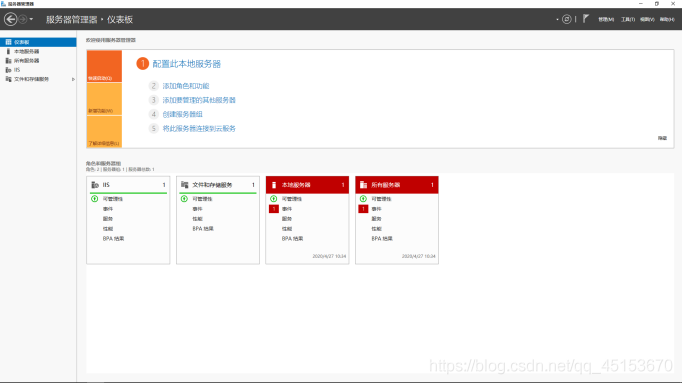Click 将此服务器连接到云服务 link
Image resolution: width=682 pixels, height=384 pixels.
(199, 129)
